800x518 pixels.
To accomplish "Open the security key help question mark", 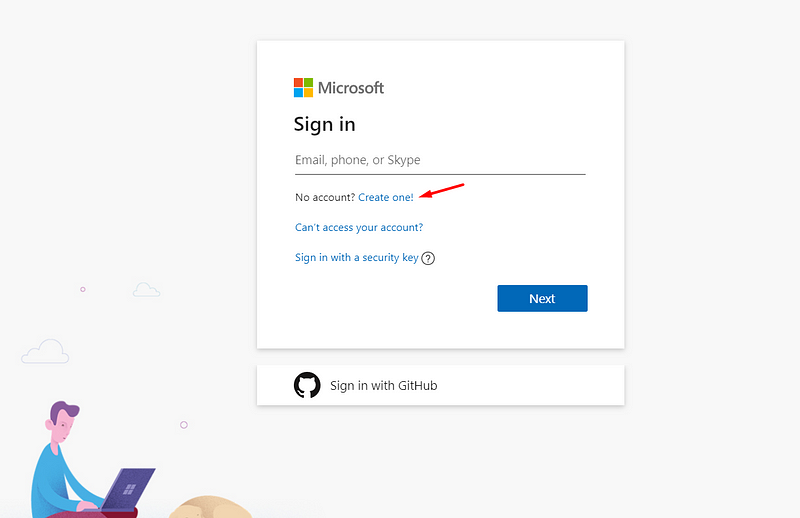I will tap(428, 258).
